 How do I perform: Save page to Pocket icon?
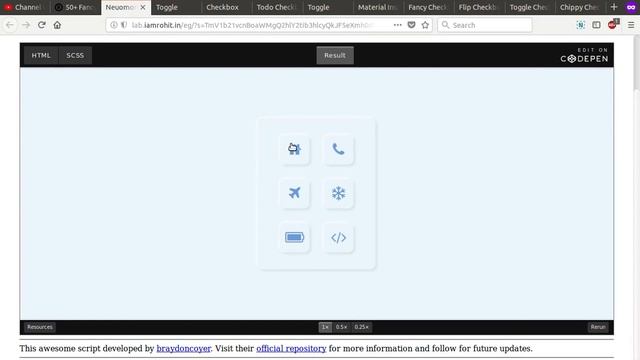(x=411, y=25)
